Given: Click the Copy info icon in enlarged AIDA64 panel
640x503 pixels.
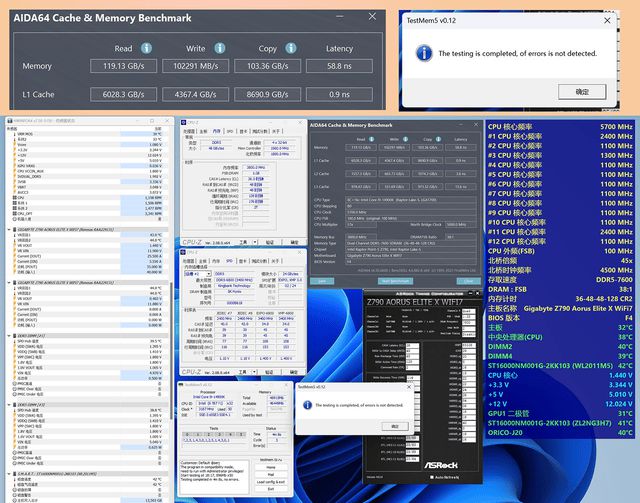Looking at the screenshot, I should [291, 48].
